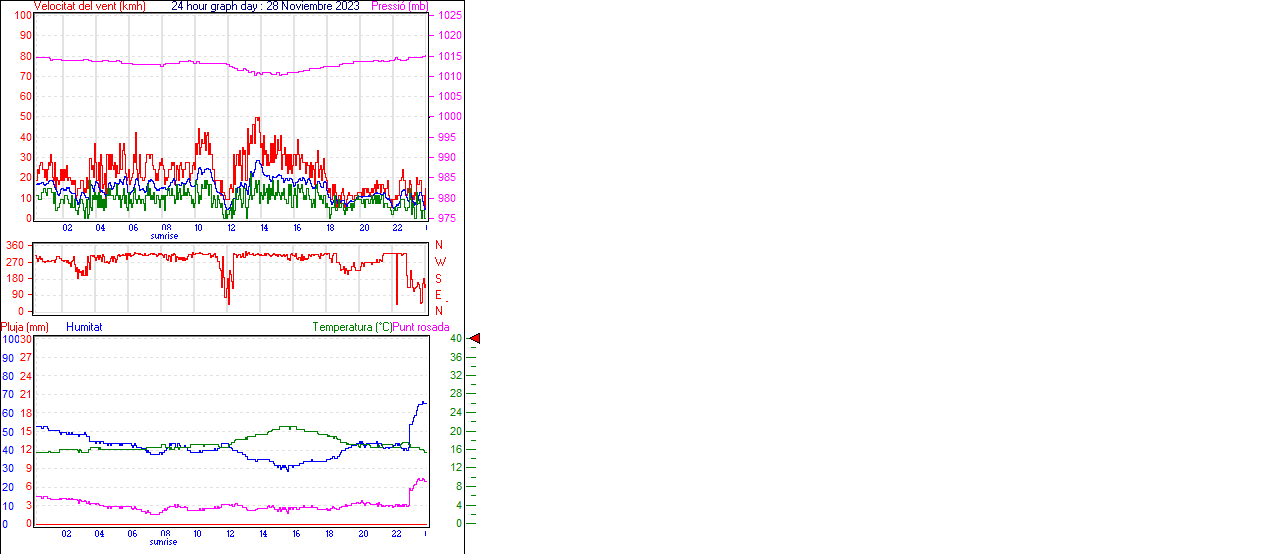This screenshot has height=554, width=1280.
Task: Click the humidity spike at end of day
Action: click(421, 403)
